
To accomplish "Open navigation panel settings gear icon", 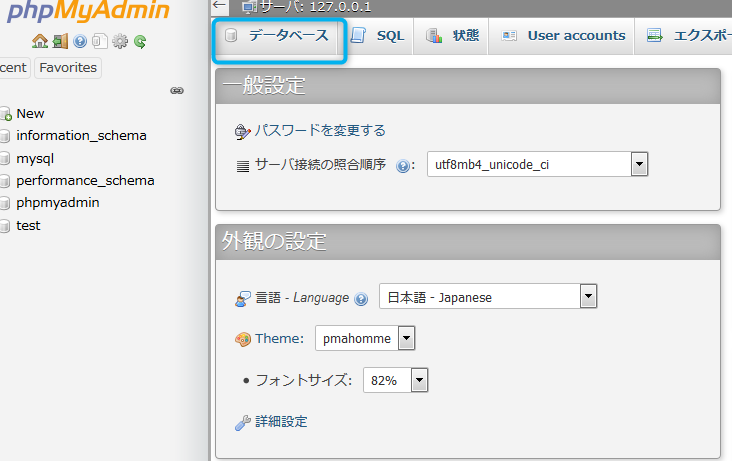I will pos(120,42).
